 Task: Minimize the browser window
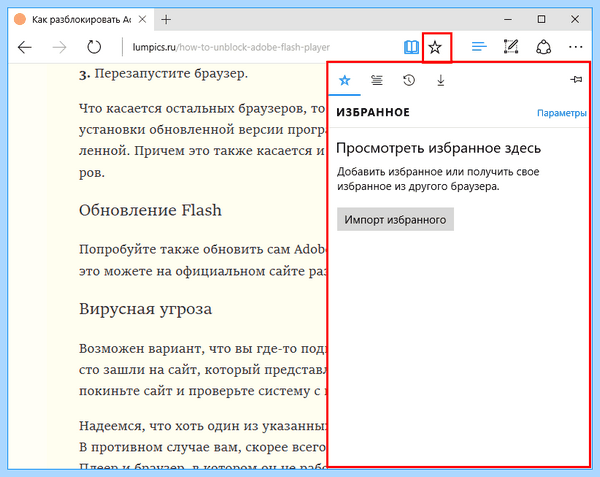pyautogui.click(x=508, y=19)
